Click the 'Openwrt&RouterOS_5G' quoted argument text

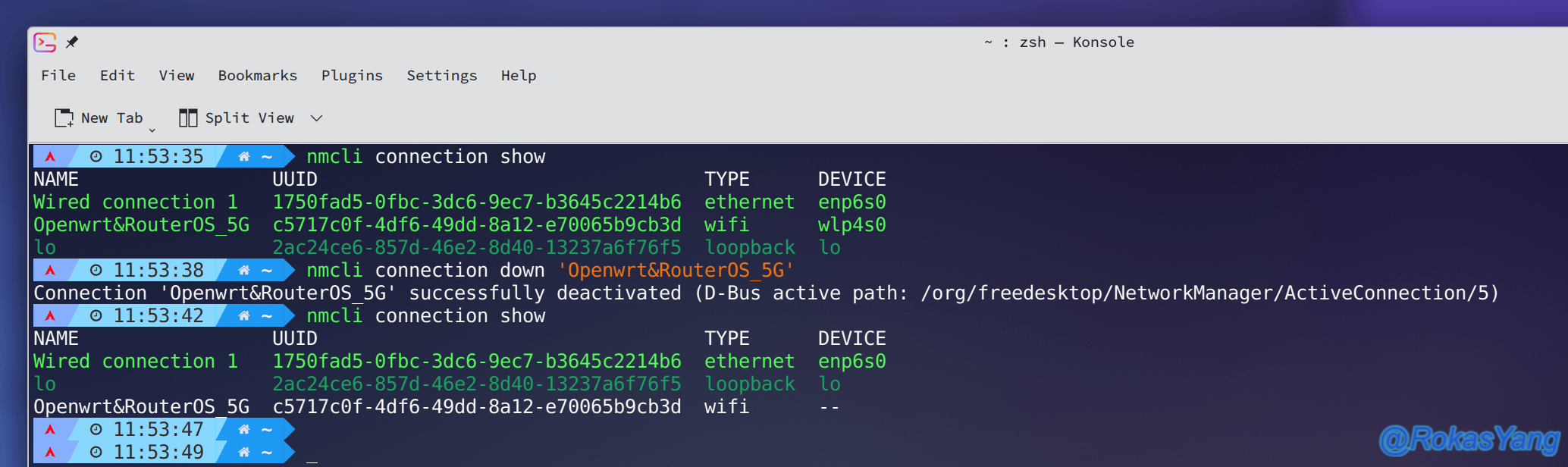coord(676,271)
